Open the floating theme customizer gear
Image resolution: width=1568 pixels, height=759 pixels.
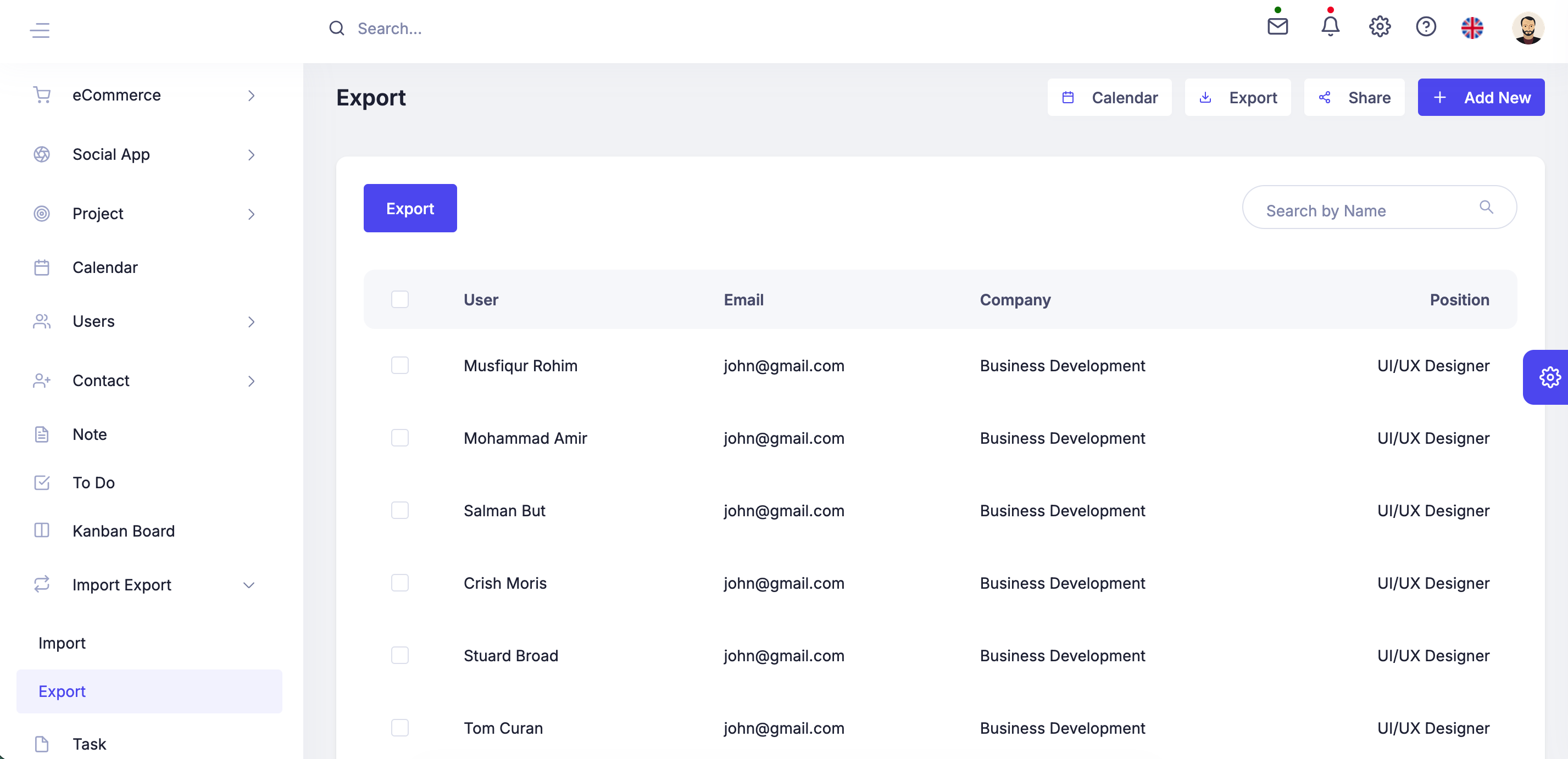pyautogui.click(x=1549, y=377)
